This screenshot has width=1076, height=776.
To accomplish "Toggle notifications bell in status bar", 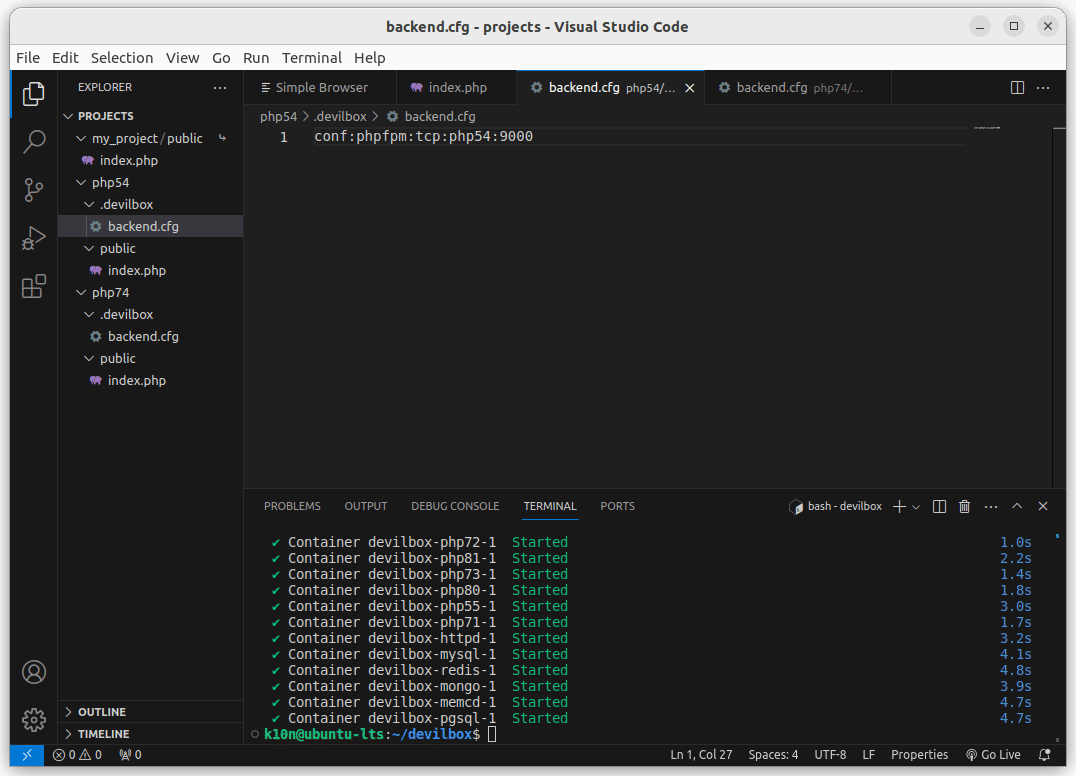I will coord(1045,755).
